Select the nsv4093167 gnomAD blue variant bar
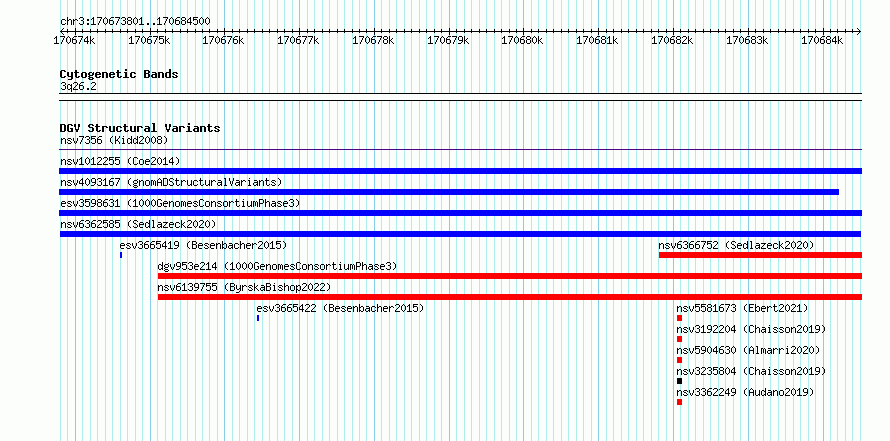 [x=449, y=192]
